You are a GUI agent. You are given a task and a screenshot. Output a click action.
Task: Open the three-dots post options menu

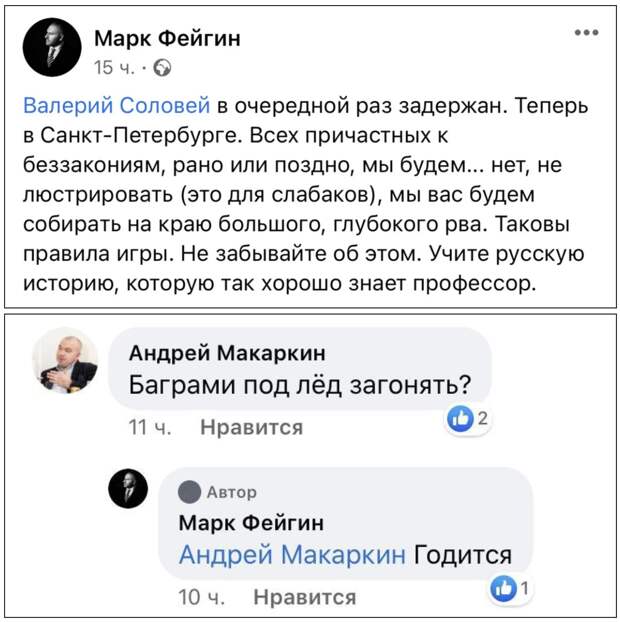[586, 33]
